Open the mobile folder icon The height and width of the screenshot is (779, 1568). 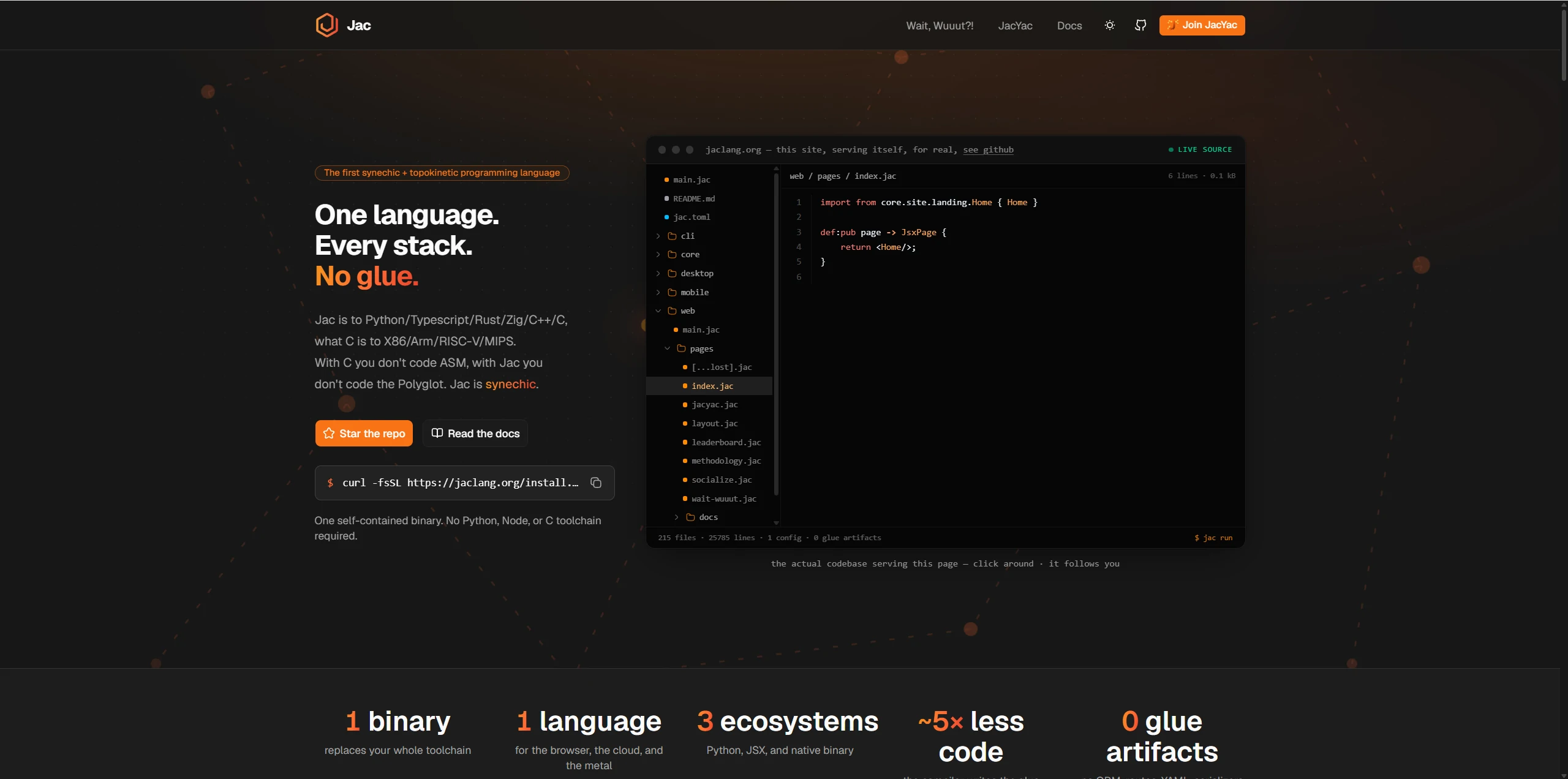pos(672,292)
